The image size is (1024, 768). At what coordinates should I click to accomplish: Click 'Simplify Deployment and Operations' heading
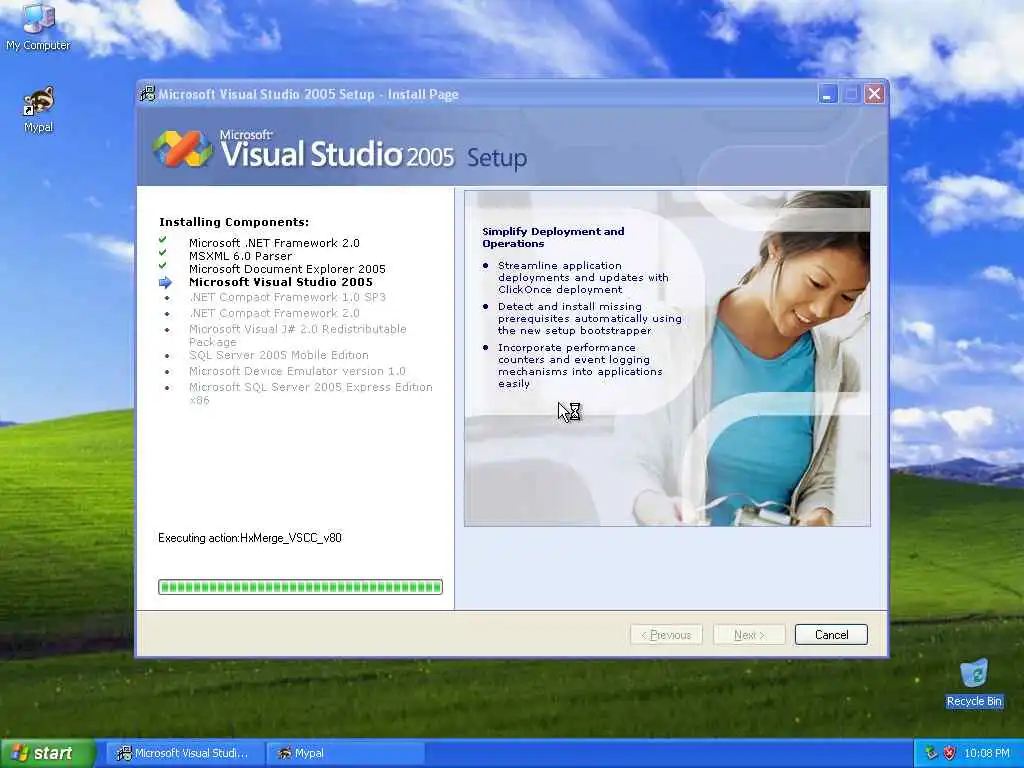pos(553,237)
